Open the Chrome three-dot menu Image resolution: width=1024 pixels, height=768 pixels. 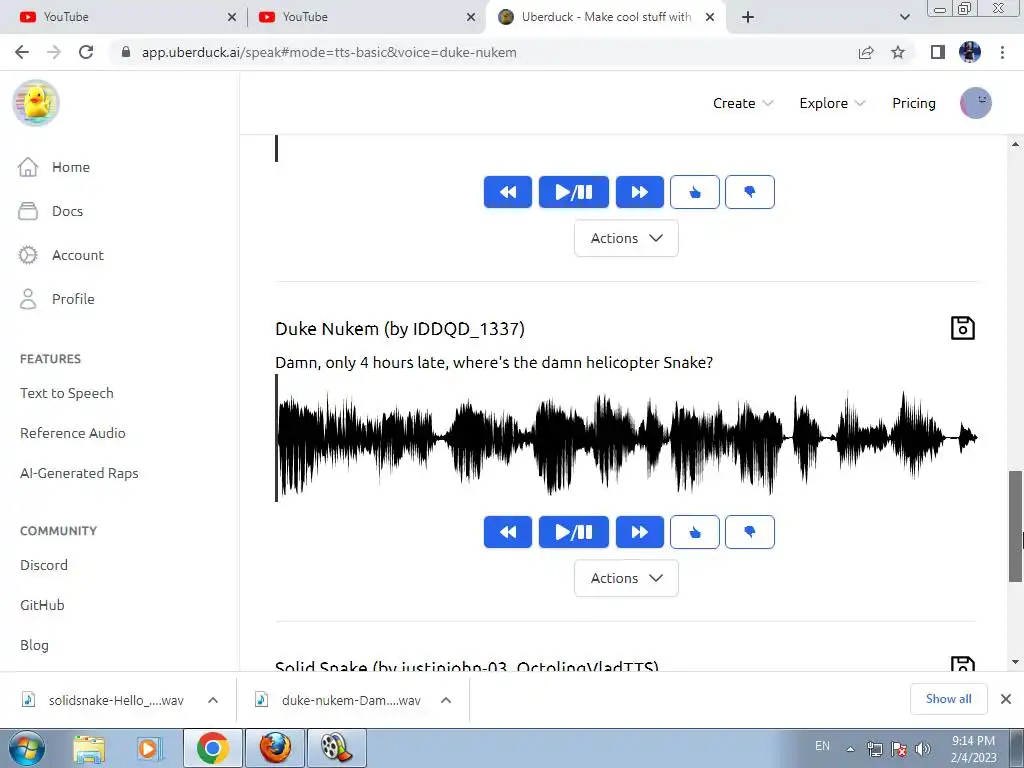(1002, 52)
